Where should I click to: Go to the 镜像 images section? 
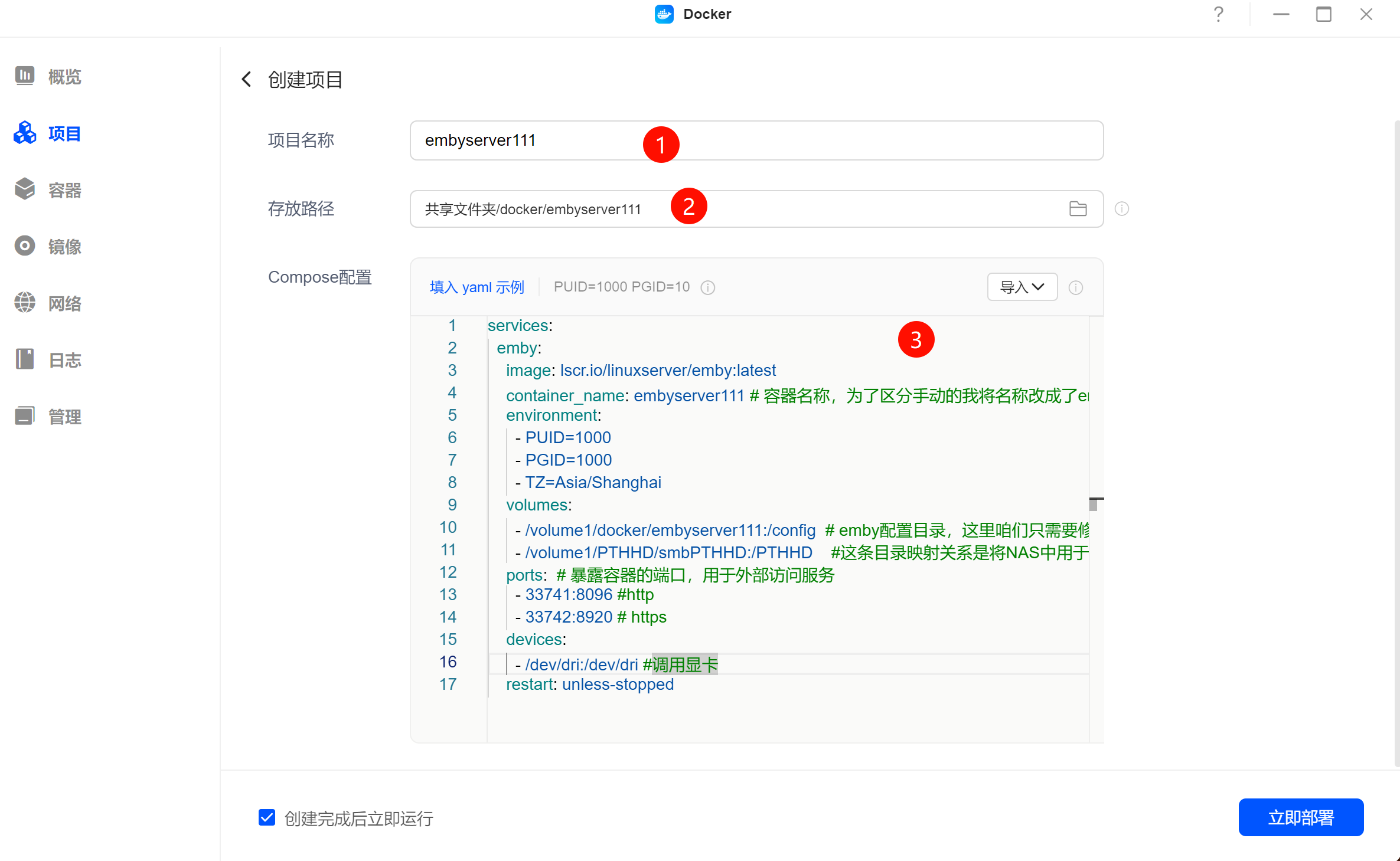pos(48,247)
